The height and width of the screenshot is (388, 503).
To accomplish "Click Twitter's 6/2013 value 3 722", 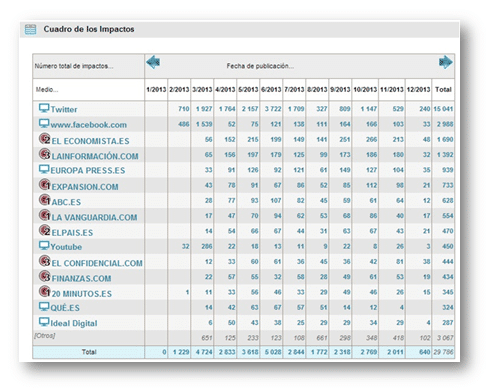I will tap(273, 109).
